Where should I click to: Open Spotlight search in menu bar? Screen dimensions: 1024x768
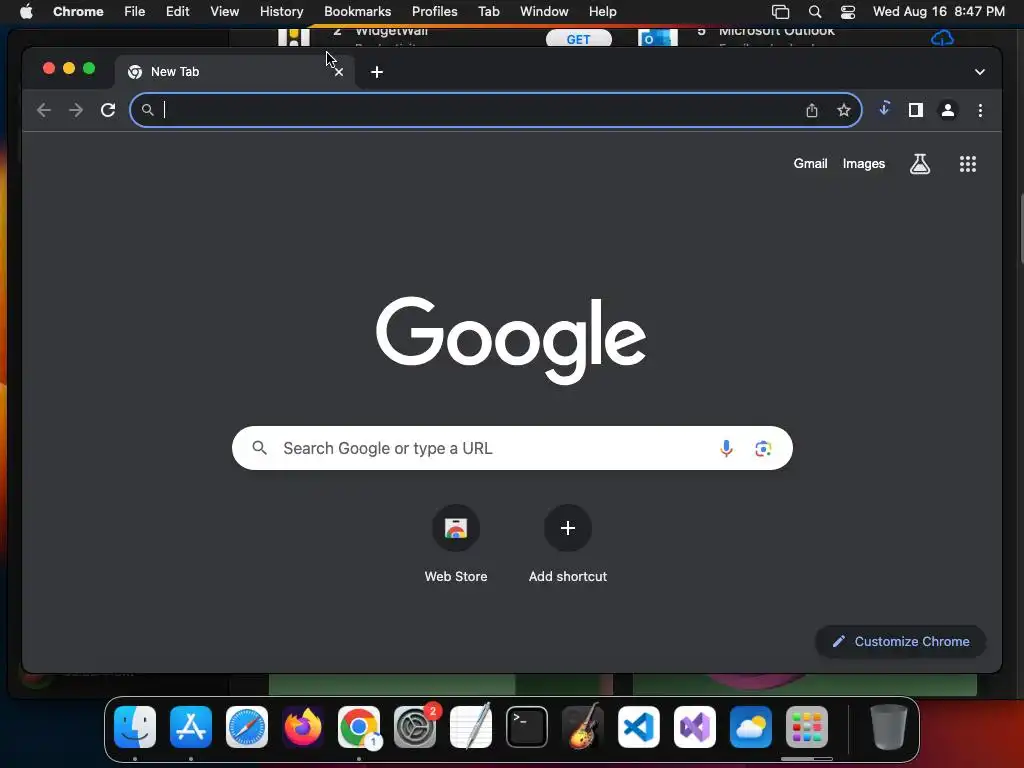[814, 12]
